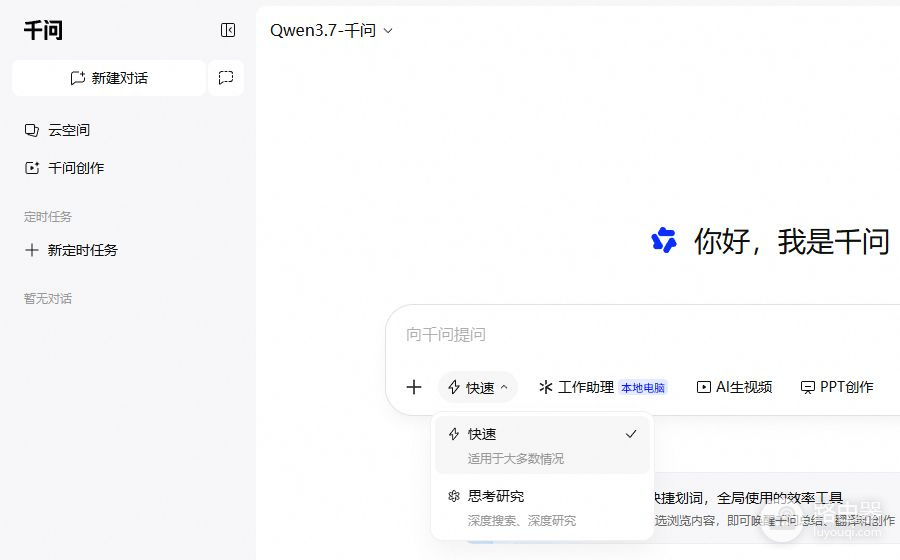Collapse the 快速 mode dropdown button
This screenshot has height=560, width=900.
click(478, 387)
